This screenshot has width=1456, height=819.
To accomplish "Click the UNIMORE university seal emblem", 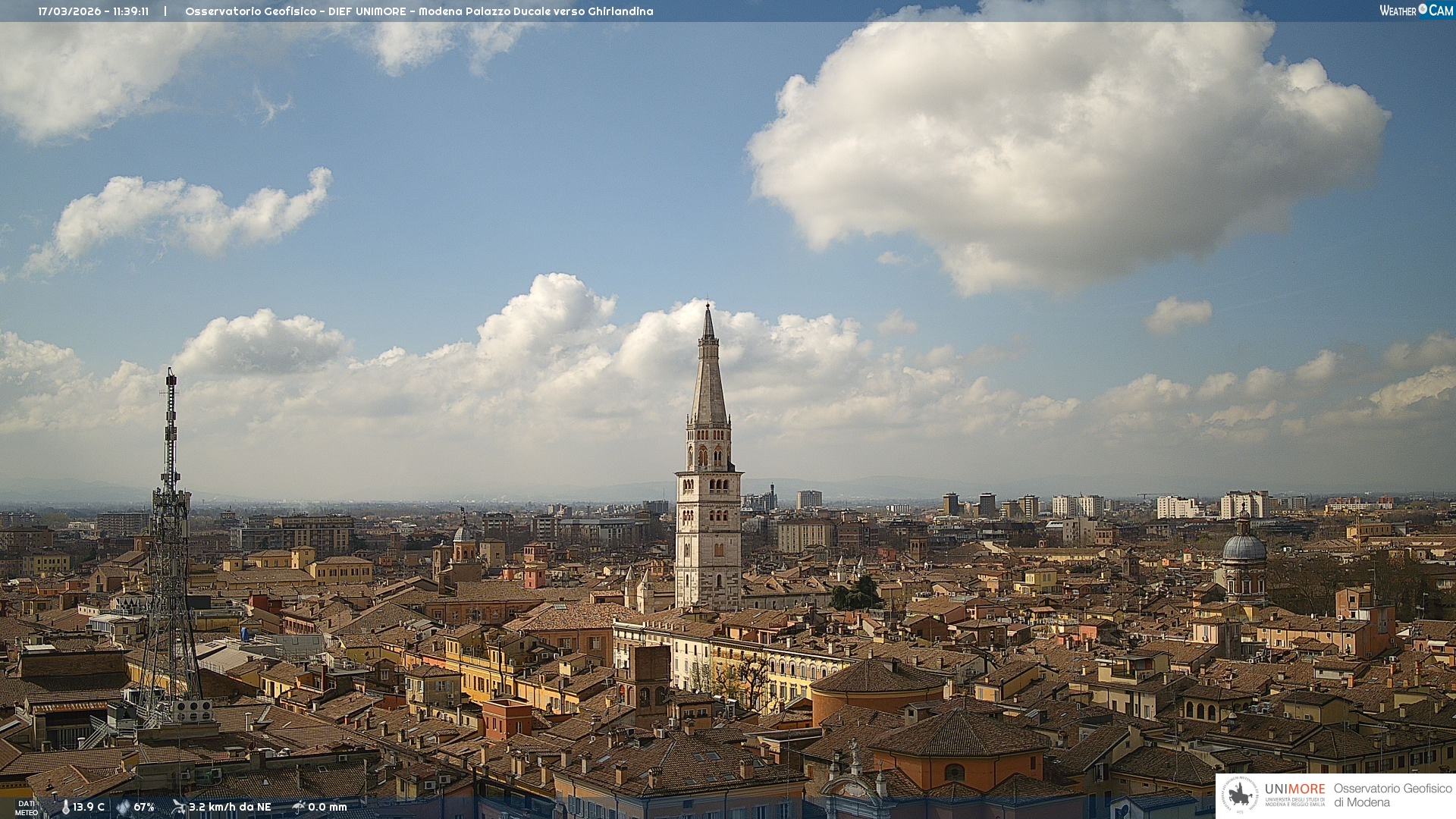I will (x=1241, y=795).
